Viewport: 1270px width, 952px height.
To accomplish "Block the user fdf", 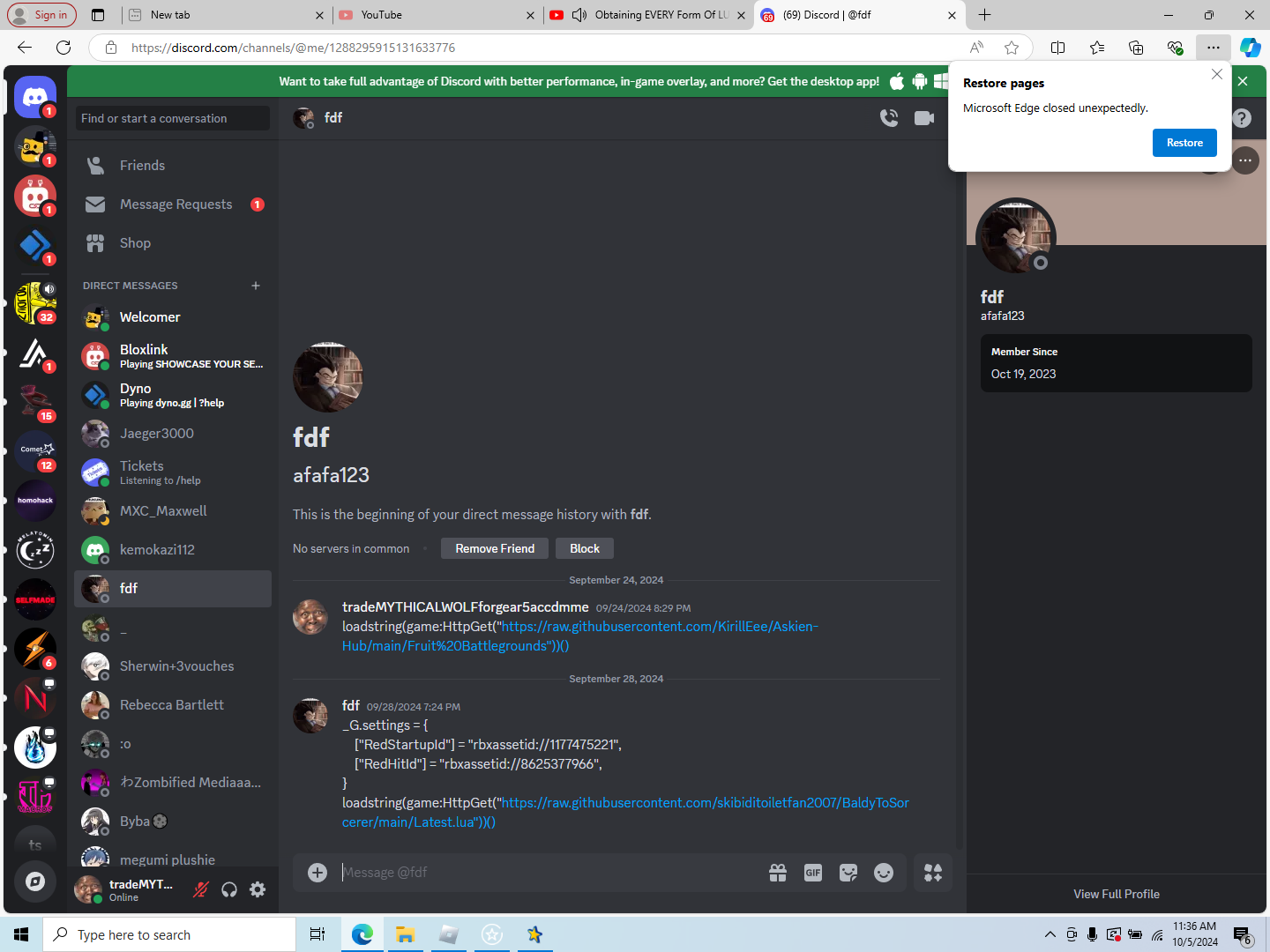I will point(585,548).
